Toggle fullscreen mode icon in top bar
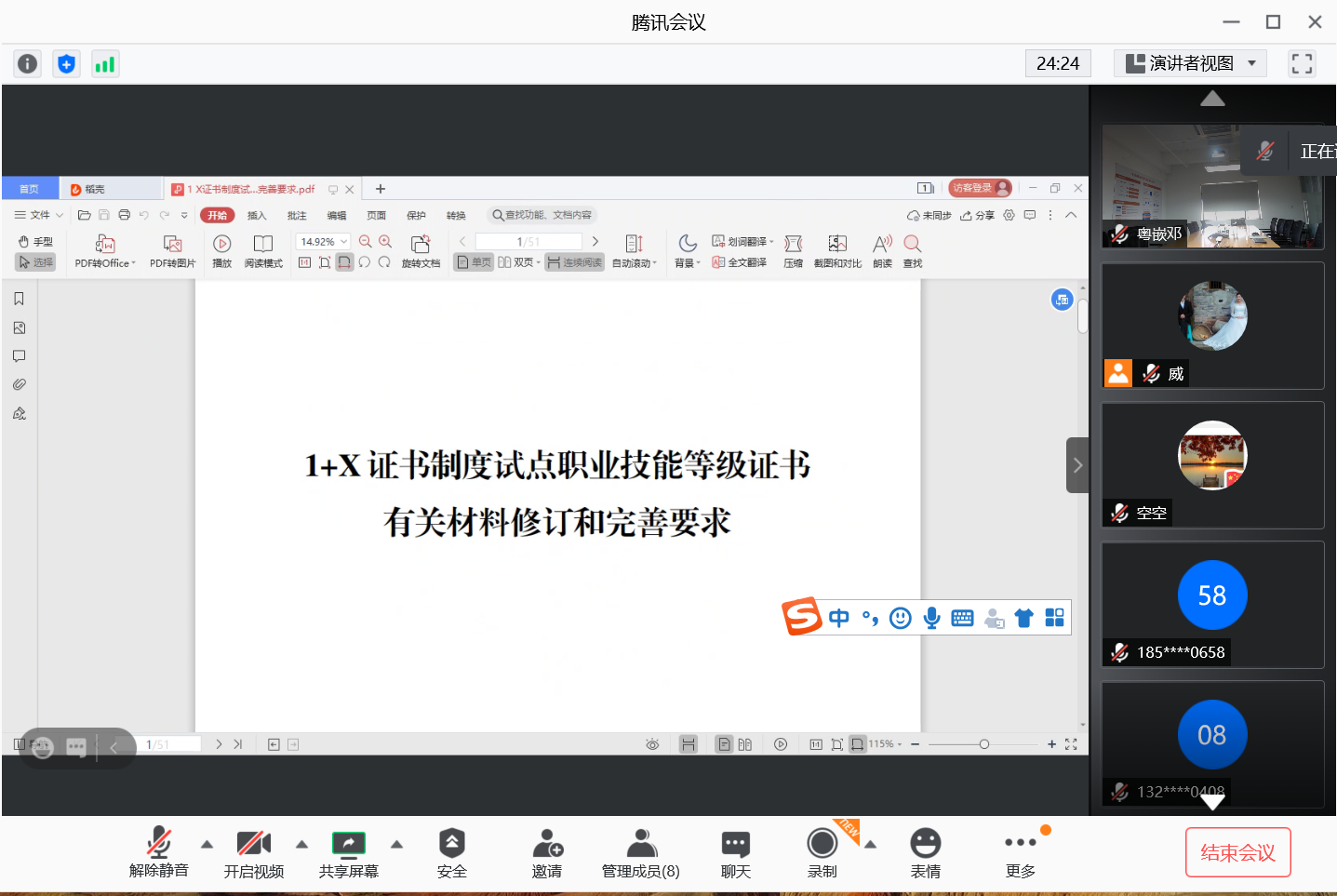Image resolution: width=1337 pixels, height=896 pixels. point(1302,63)
